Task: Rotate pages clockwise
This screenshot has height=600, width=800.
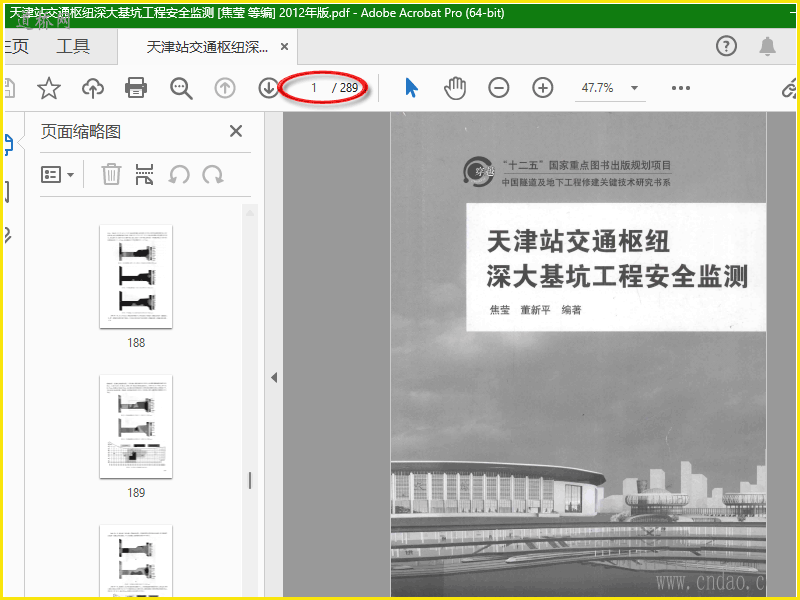Action: tap(213, 175)
